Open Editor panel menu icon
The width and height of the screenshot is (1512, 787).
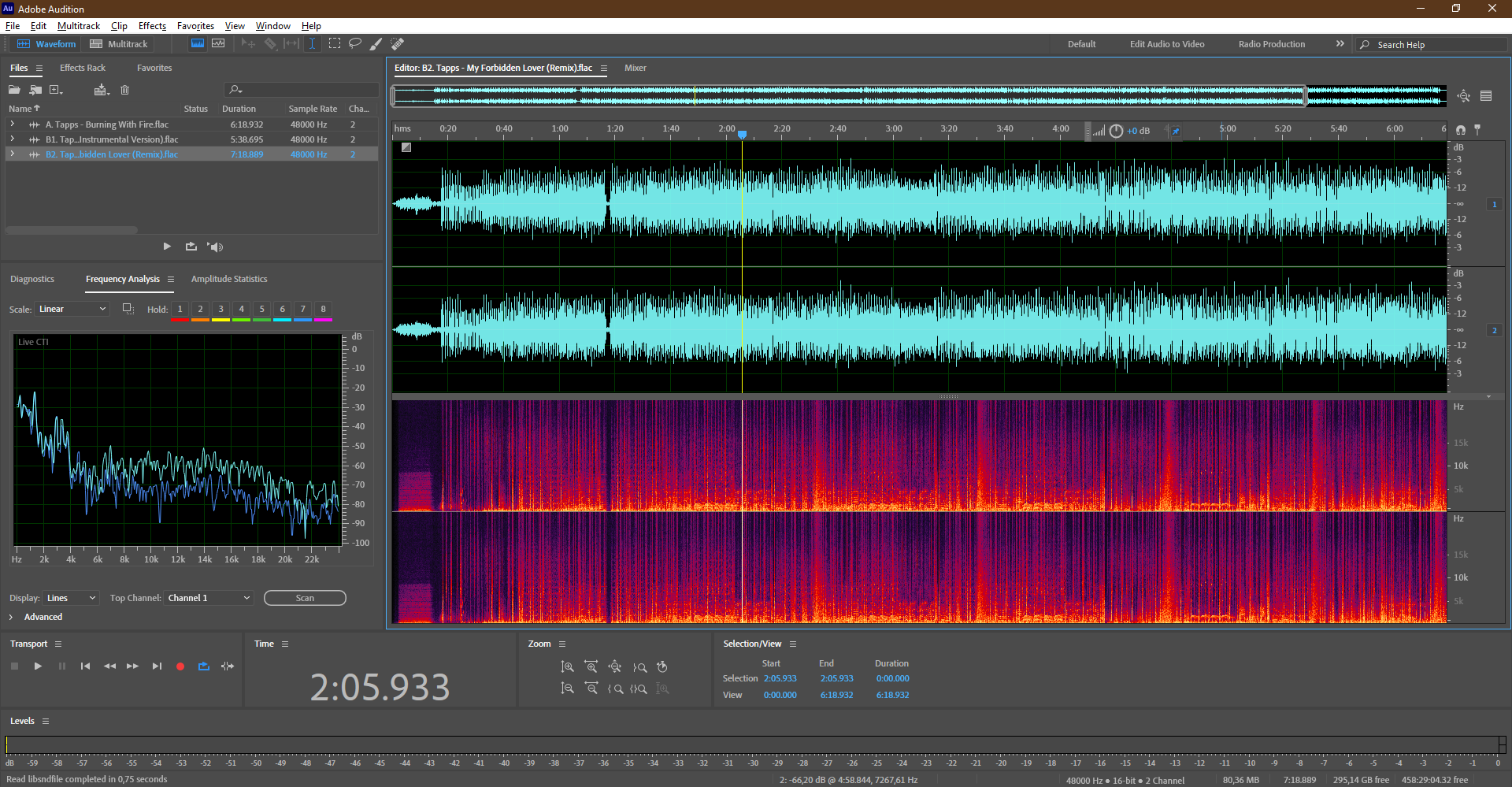point(604,69)
